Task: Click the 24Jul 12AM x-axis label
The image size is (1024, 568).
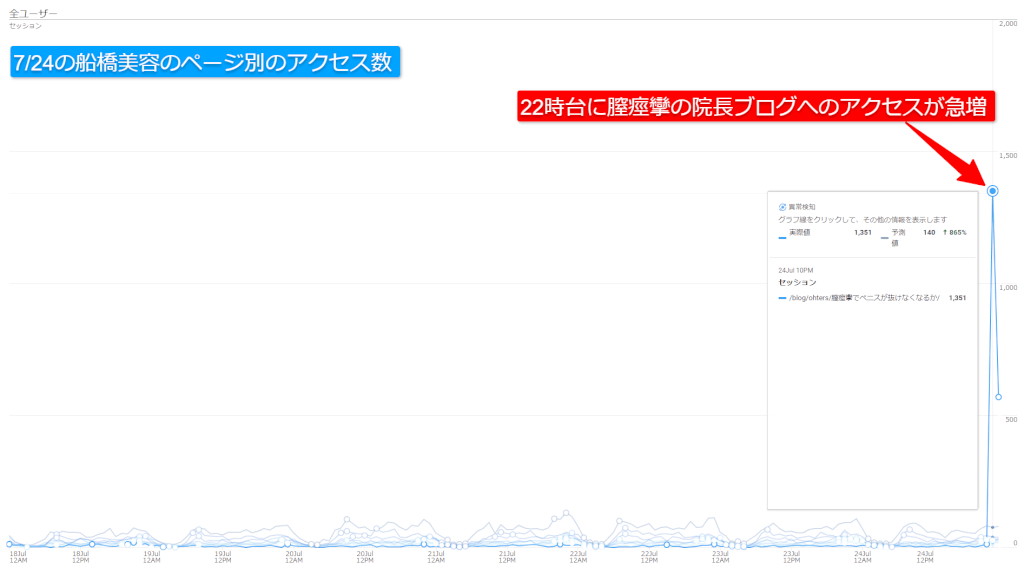Action: (863, 557)
